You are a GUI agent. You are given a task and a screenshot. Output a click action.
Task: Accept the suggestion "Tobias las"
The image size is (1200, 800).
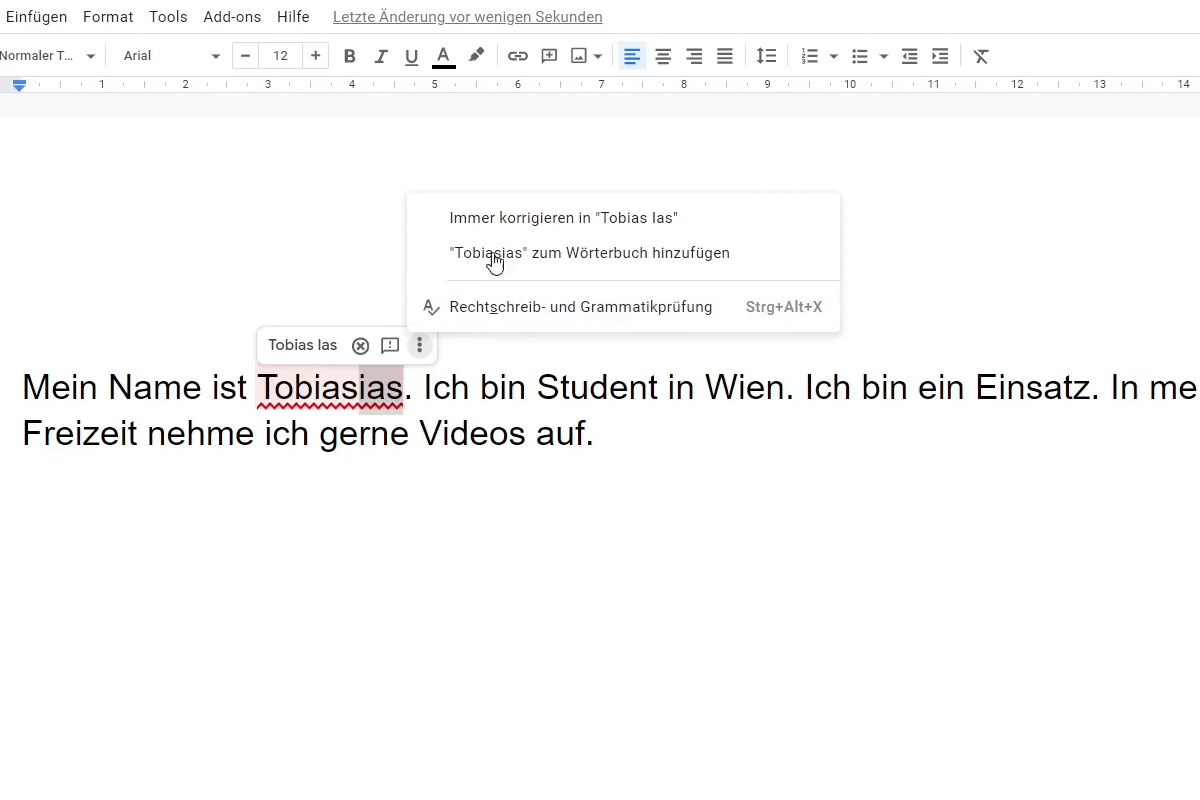pyautogui.click(x=303, y=345)
